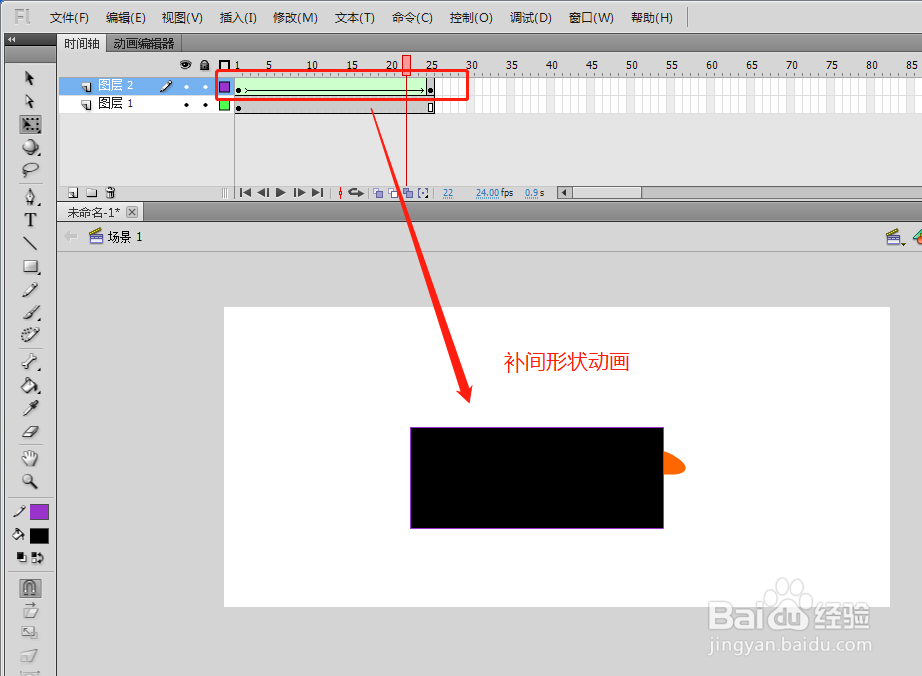Toggle lock dot of 图层 1
Screen dimensions: 922x676
[205, 105]
